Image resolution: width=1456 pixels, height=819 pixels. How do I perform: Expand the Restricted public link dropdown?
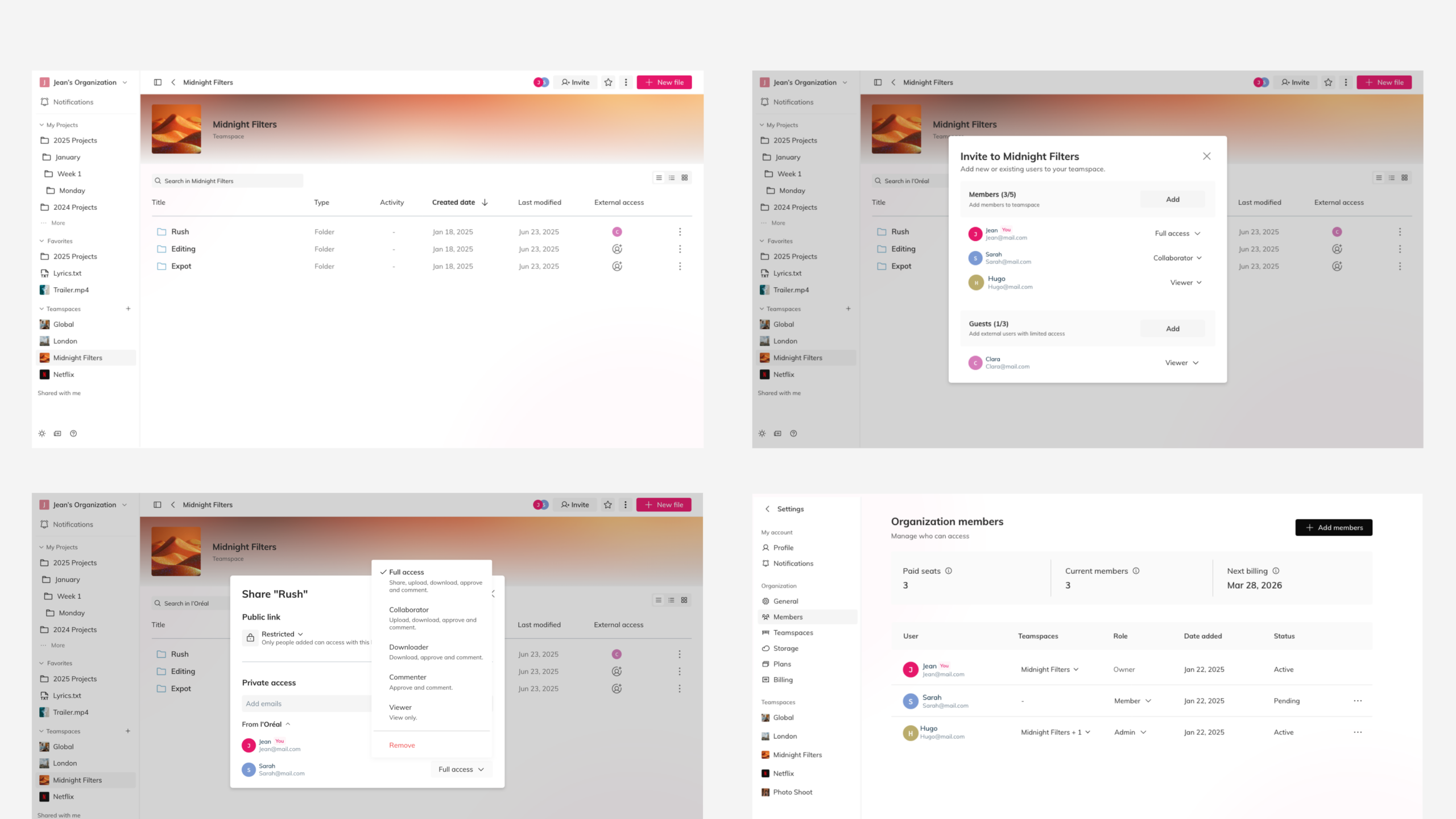point(282,634)
